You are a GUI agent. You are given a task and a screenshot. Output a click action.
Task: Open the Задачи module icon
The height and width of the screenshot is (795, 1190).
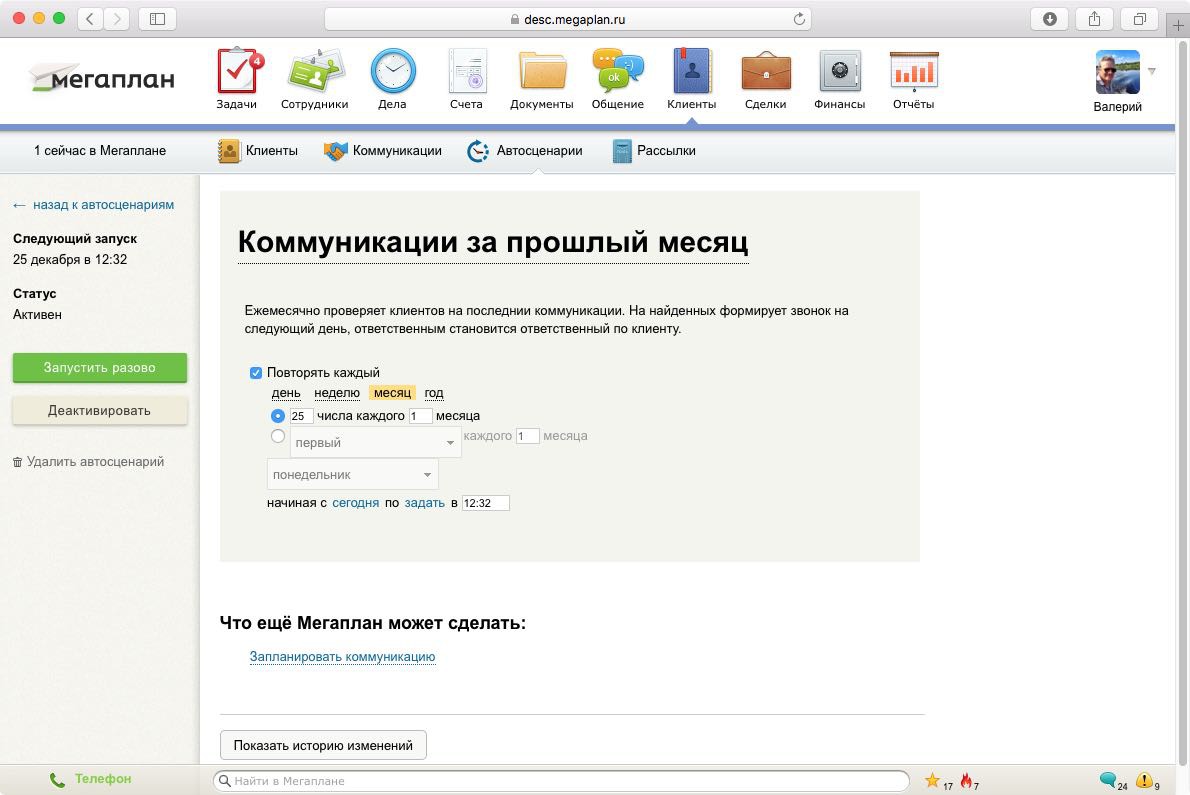point(236,70)
